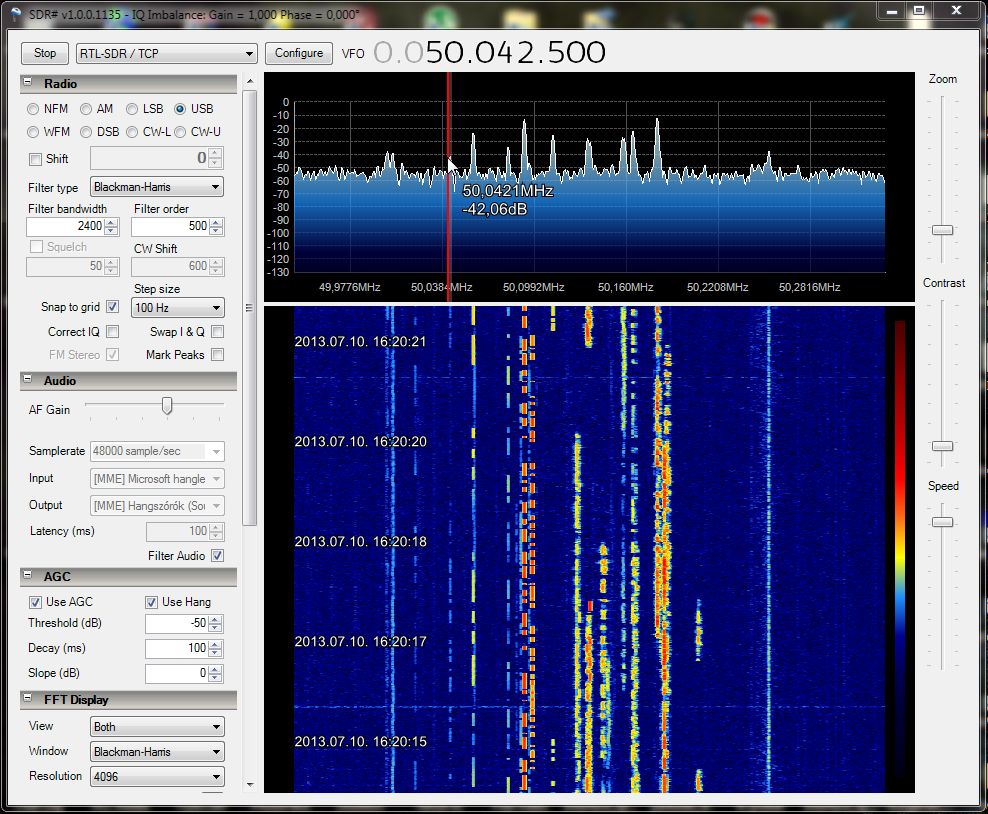
Task: Click the Zoom slider handle
Action: (x=942, y=230)
